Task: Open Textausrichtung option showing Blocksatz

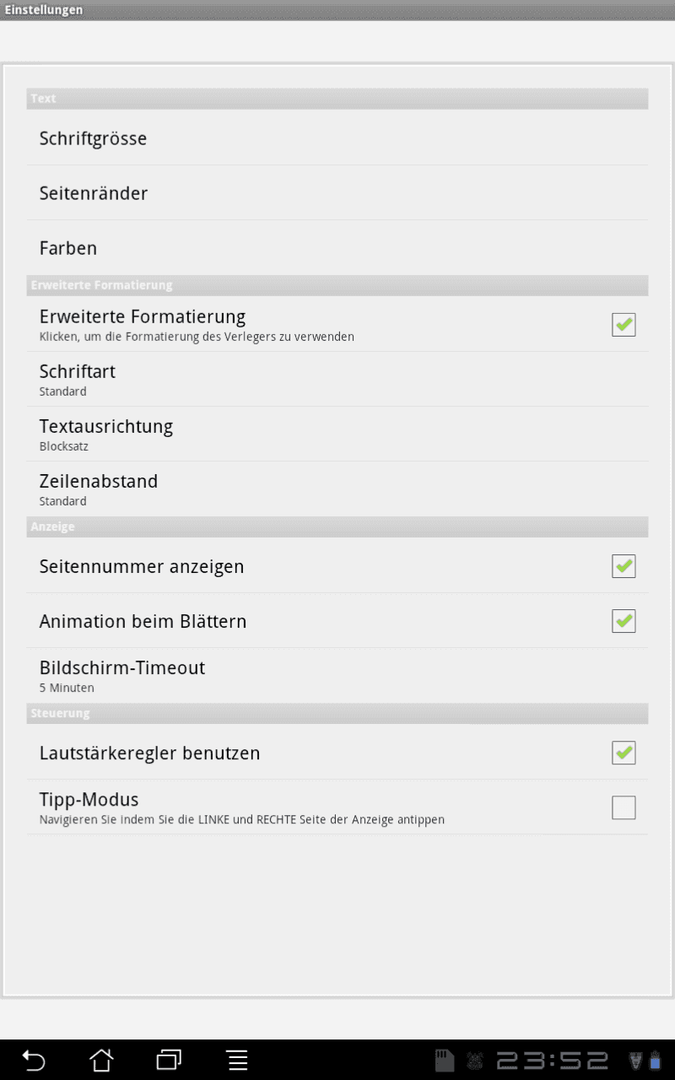Action: point(338,435)
